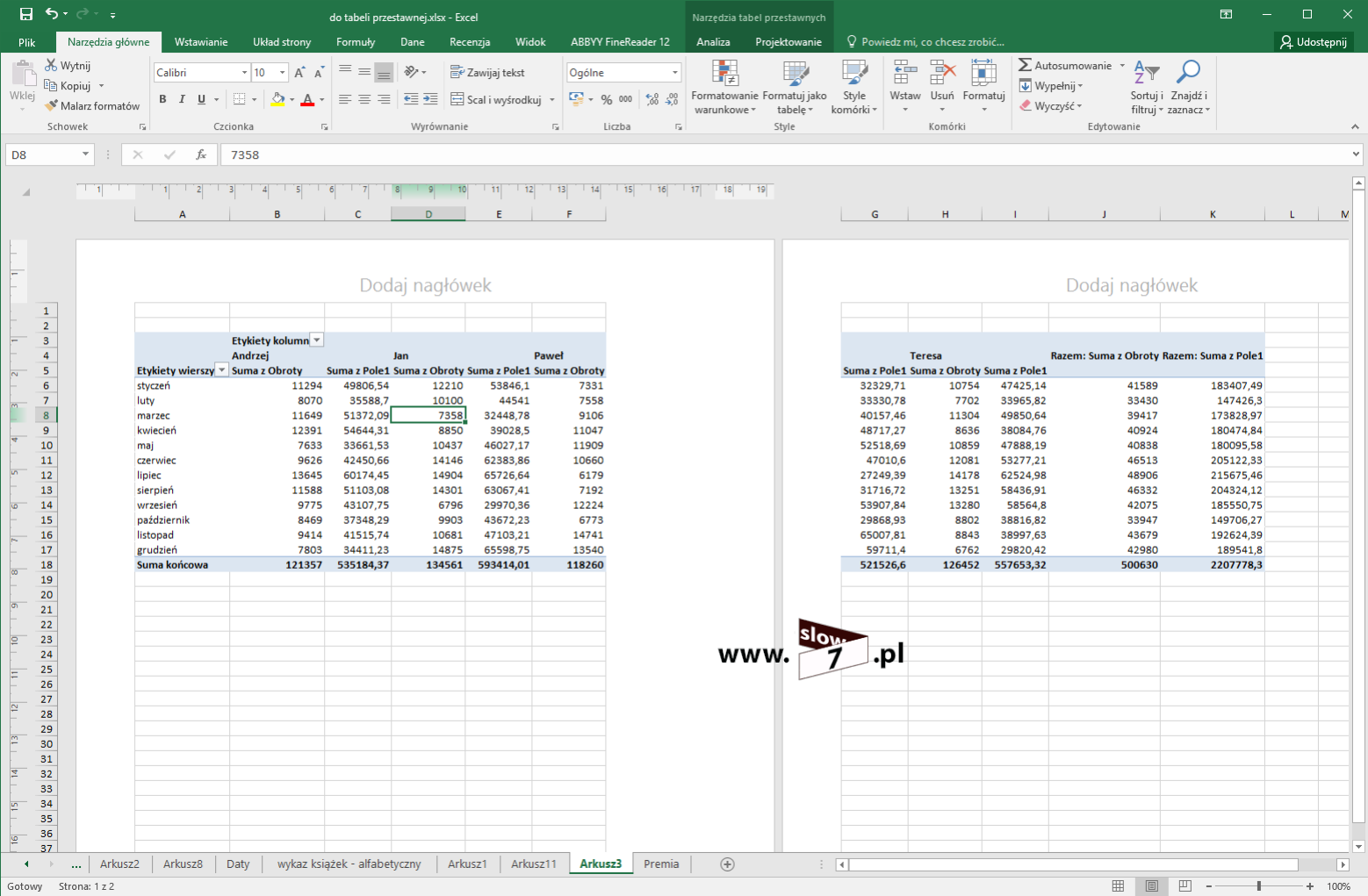
Task: Toggle bold formatting
Action: tap(162, 99)
